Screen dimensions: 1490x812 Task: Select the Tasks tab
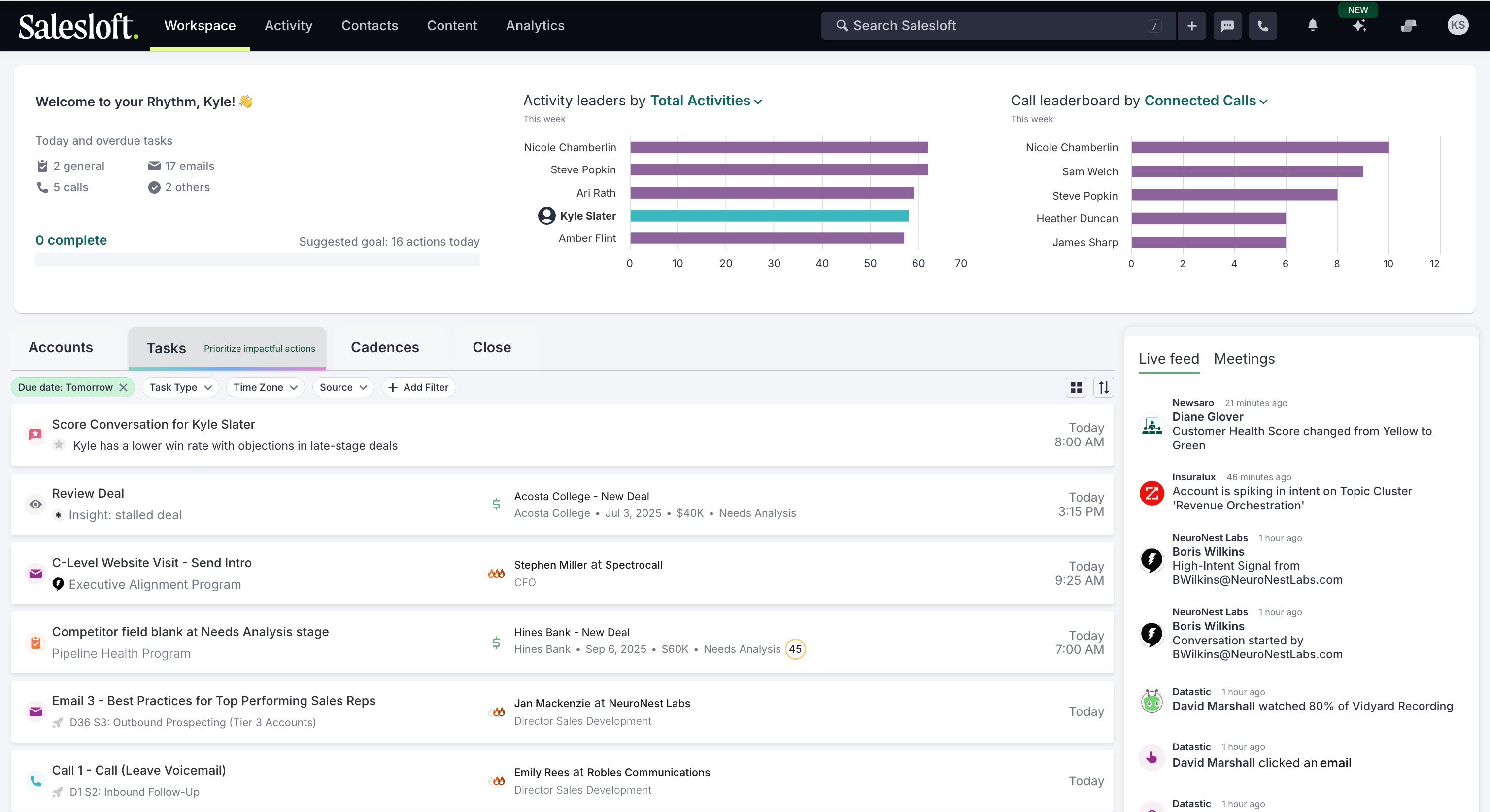pos(227,348)
